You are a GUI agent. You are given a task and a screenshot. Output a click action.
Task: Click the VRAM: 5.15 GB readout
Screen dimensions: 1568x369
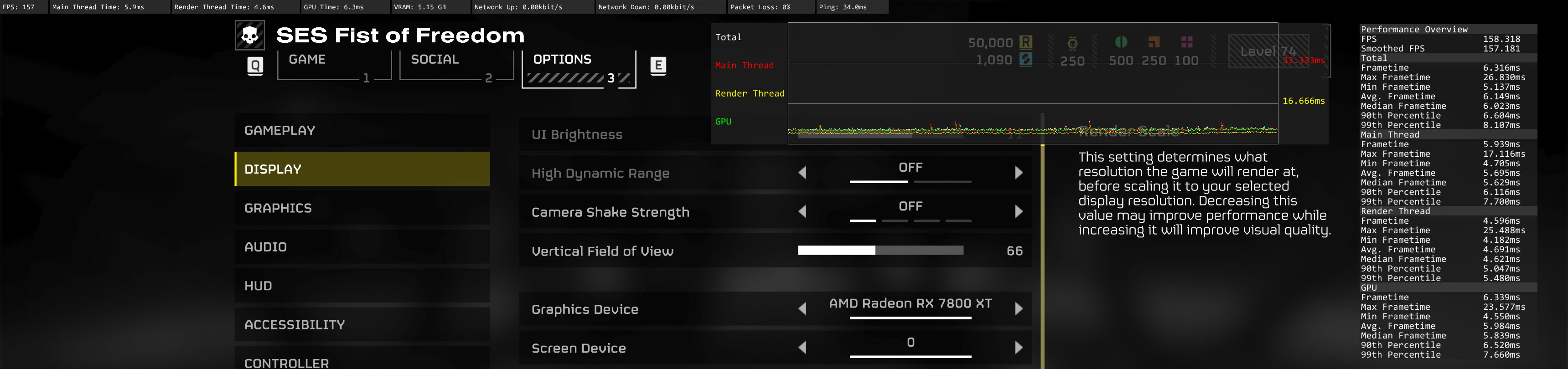420,7
